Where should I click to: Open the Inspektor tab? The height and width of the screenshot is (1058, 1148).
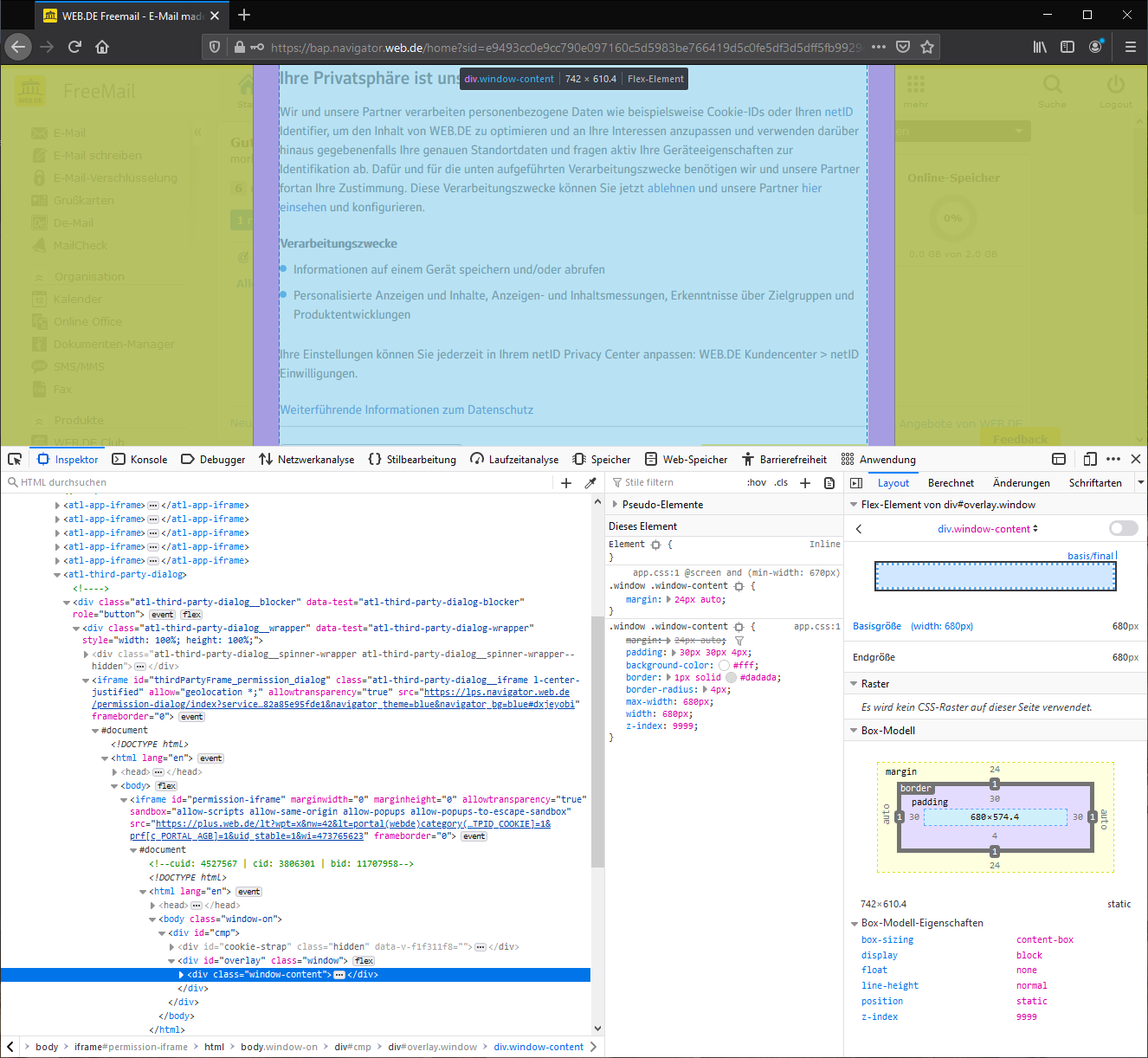[x=68, y=459]
